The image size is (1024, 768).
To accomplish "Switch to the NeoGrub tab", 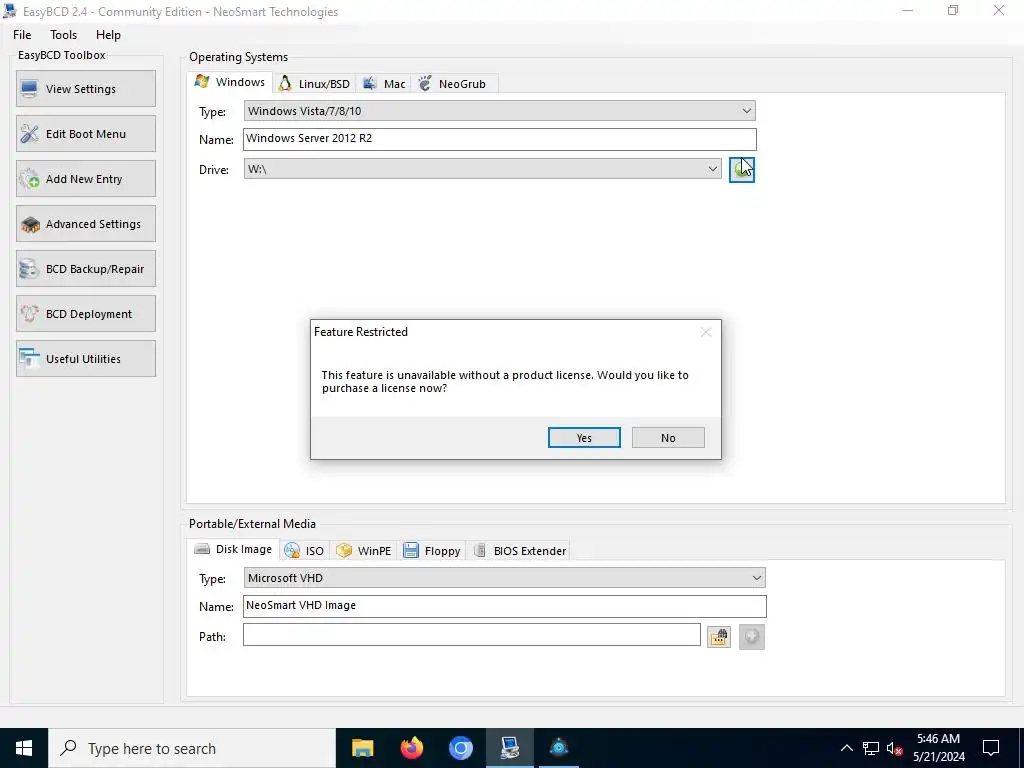I will pos(455,84).
